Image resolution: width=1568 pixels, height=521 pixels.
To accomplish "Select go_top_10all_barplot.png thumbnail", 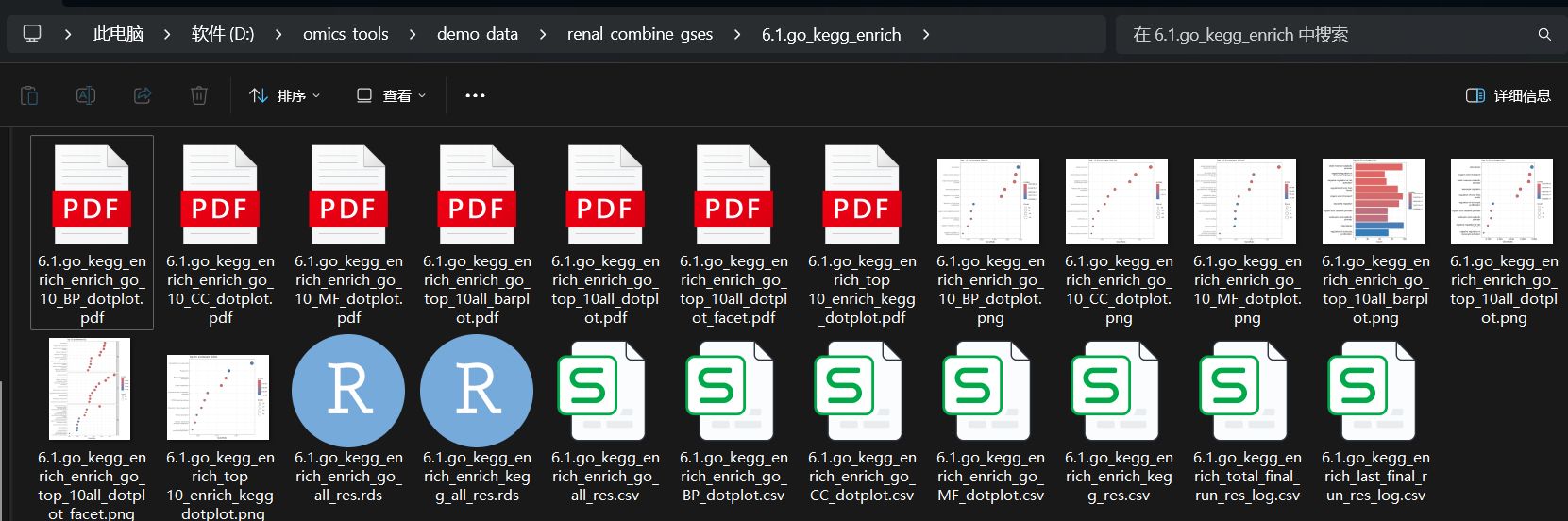I will [1374, 200].
